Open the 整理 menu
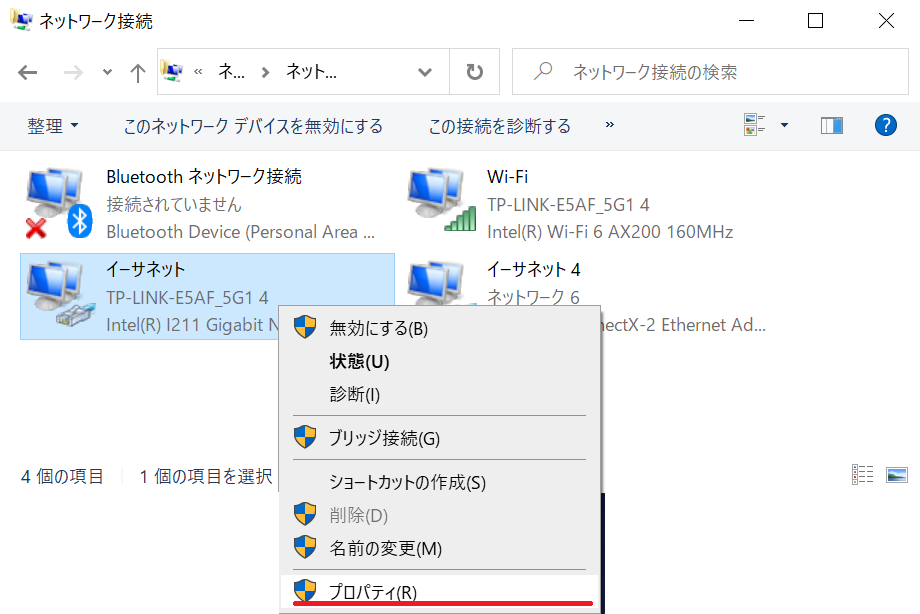 [x=53, y=126]
